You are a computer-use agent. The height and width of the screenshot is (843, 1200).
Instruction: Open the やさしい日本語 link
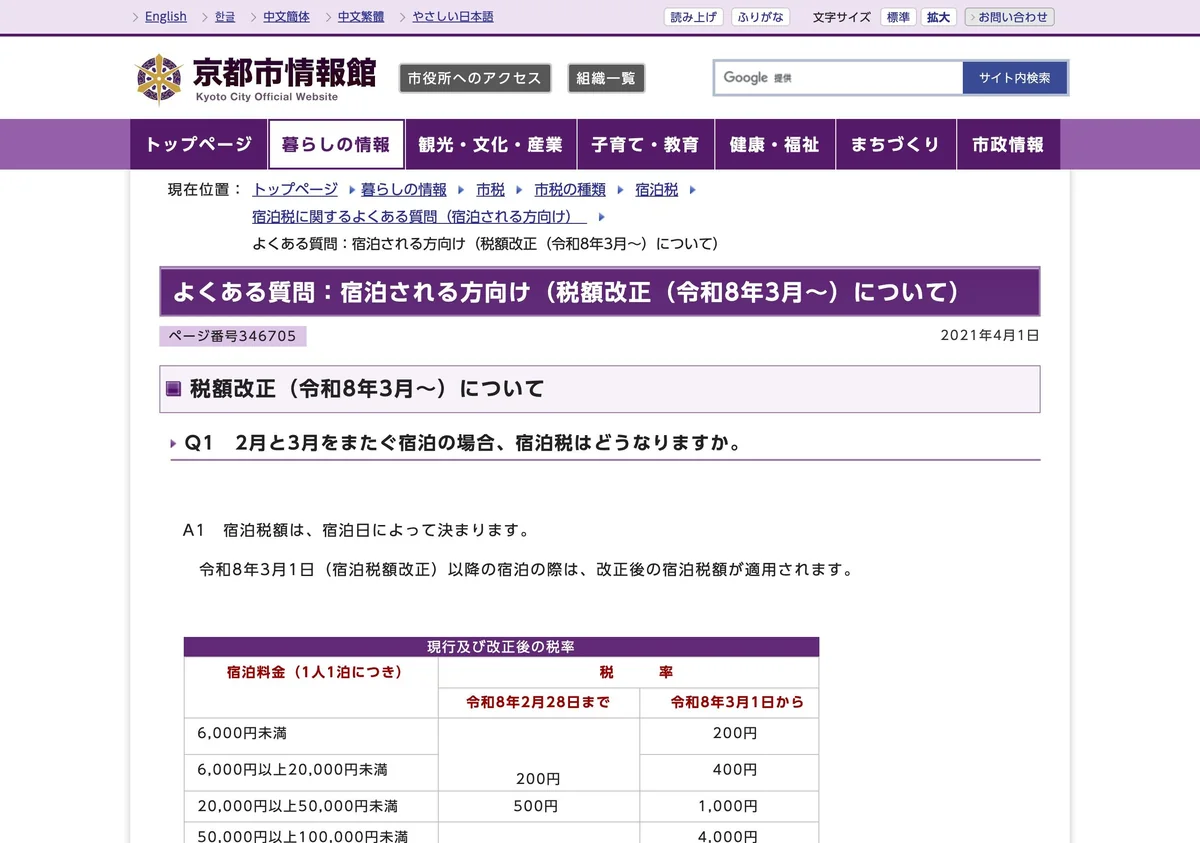453,17
